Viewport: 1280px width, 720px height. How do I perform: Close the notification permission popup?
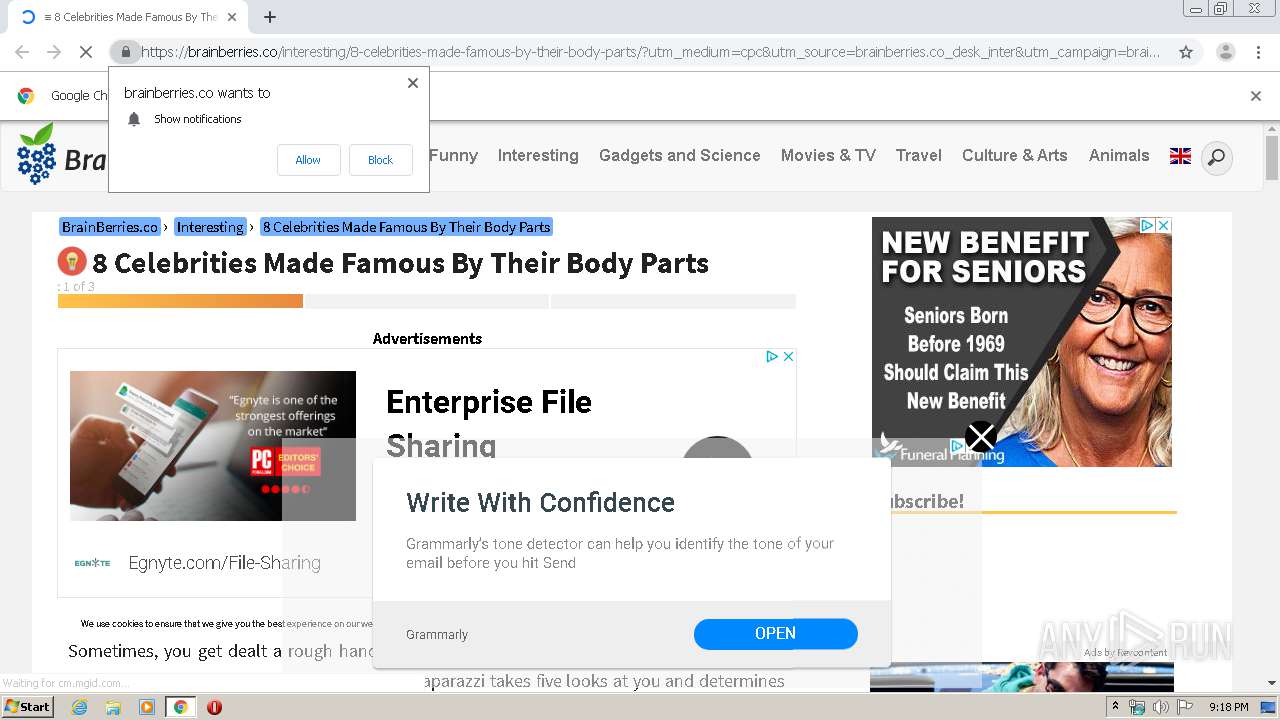click(413, 83)
